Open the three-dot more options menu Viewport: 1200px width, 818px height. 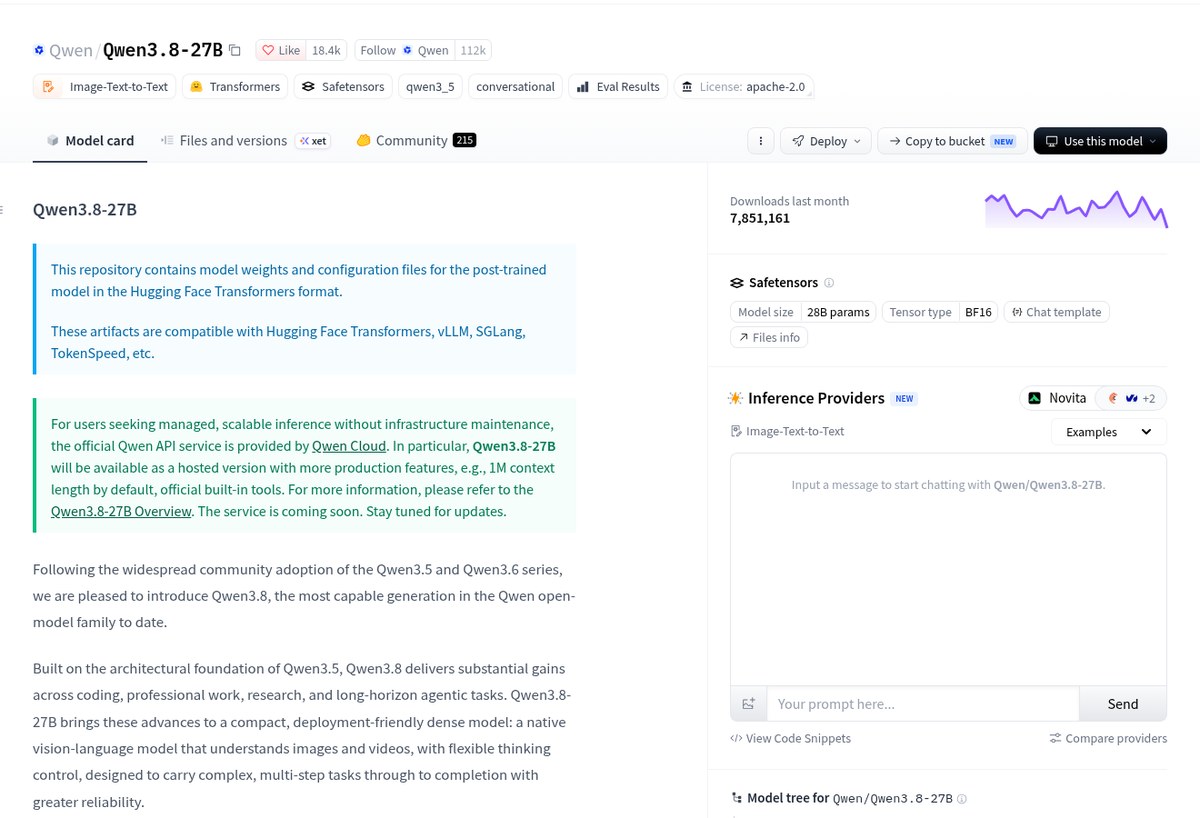761,141
